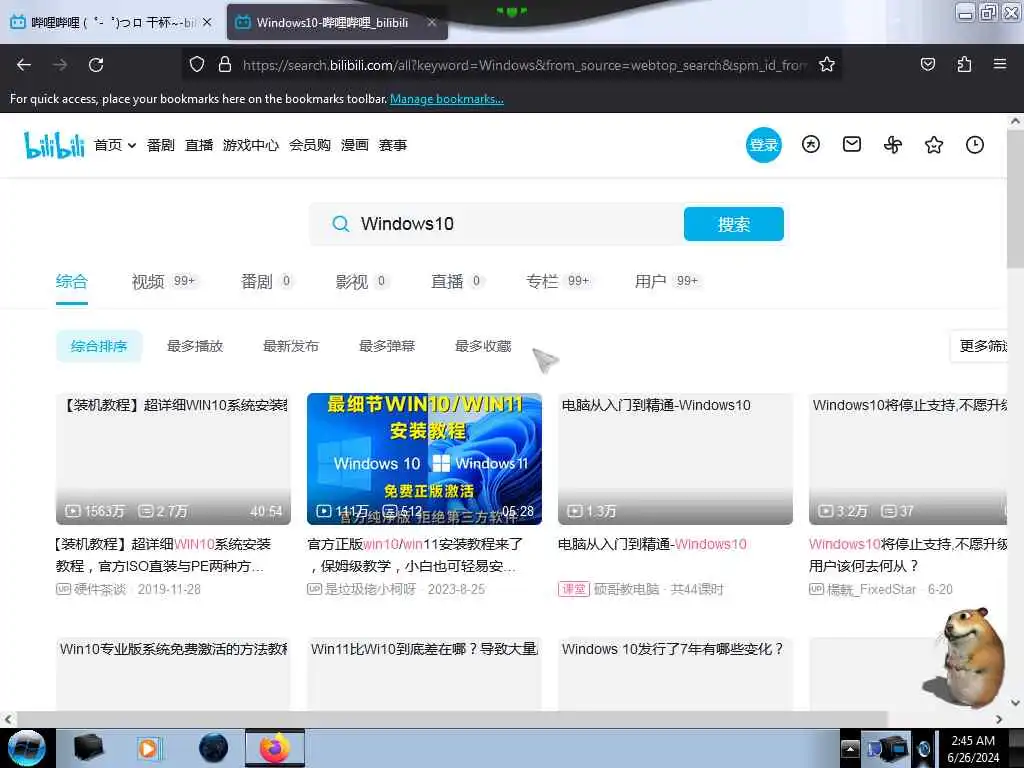
Task: Click the Manage bookmarks link
Action: tap(447, 99)
